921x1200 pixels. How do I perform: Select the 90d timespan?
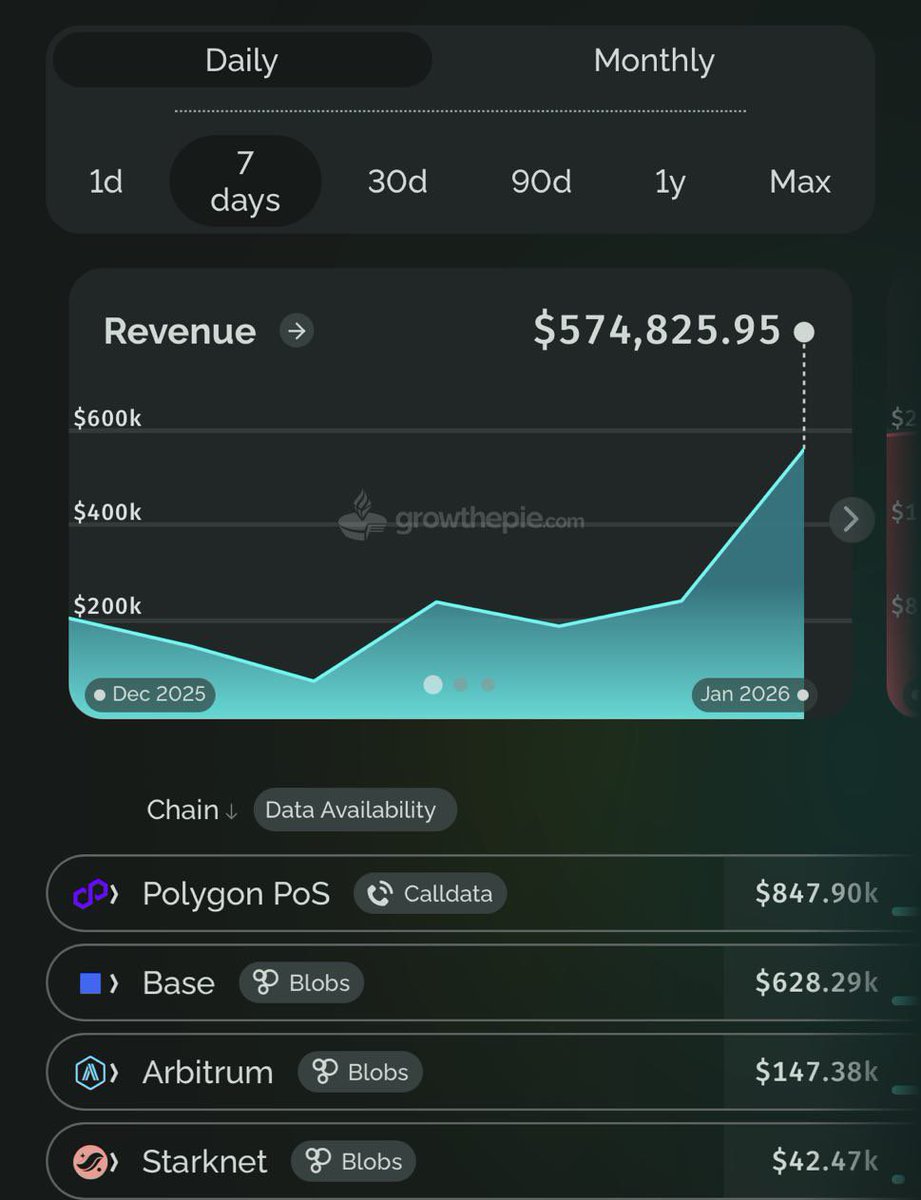(x=541, y=182)
